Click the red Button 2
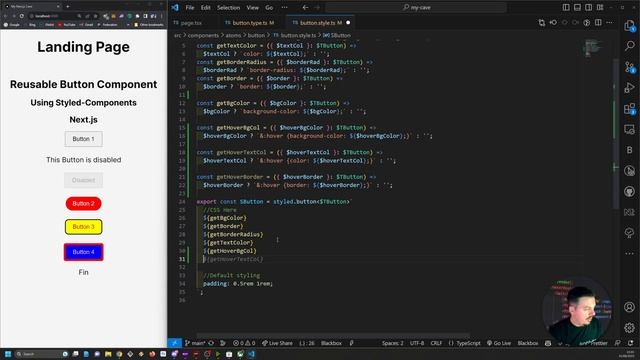Viewport: 640px width, 360px height. click(83, 203)
